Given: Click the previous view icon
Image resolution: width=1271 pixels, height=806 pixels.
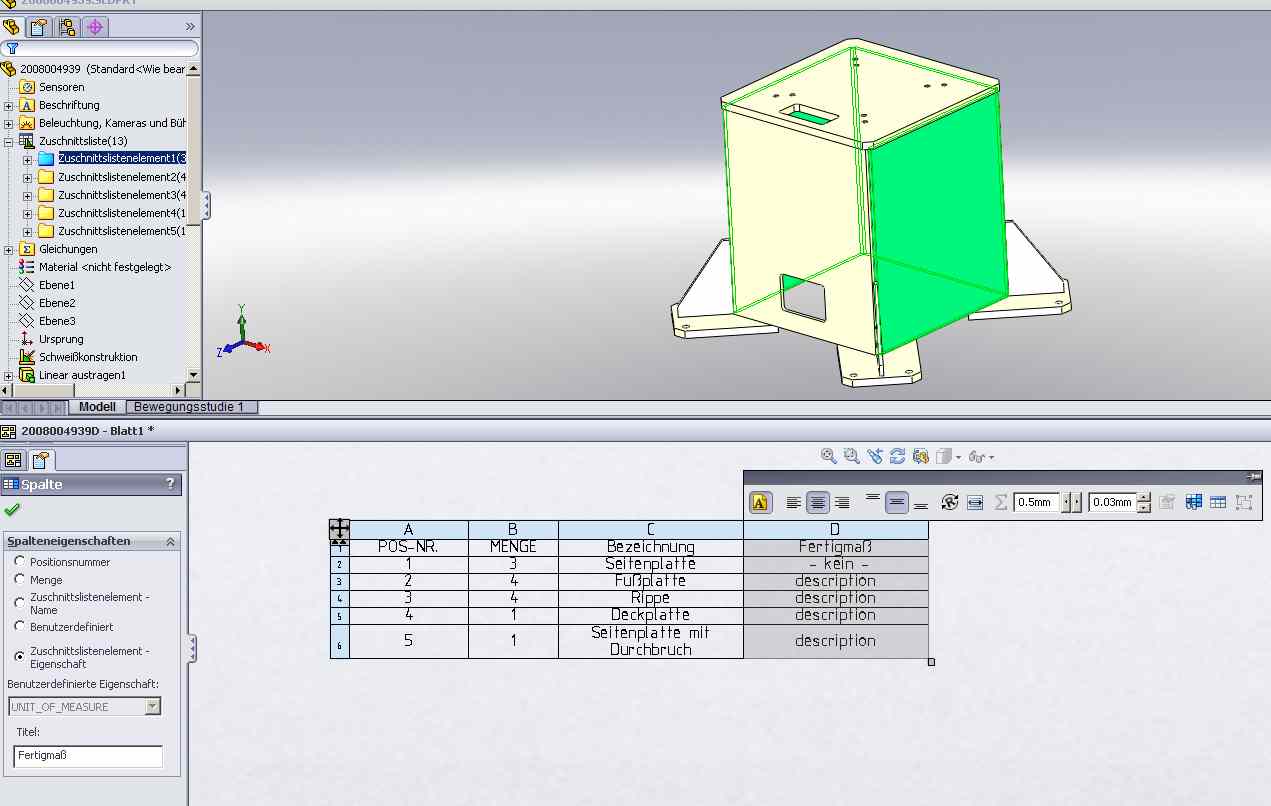Looking at the screenshot, I should click(875, 456).
